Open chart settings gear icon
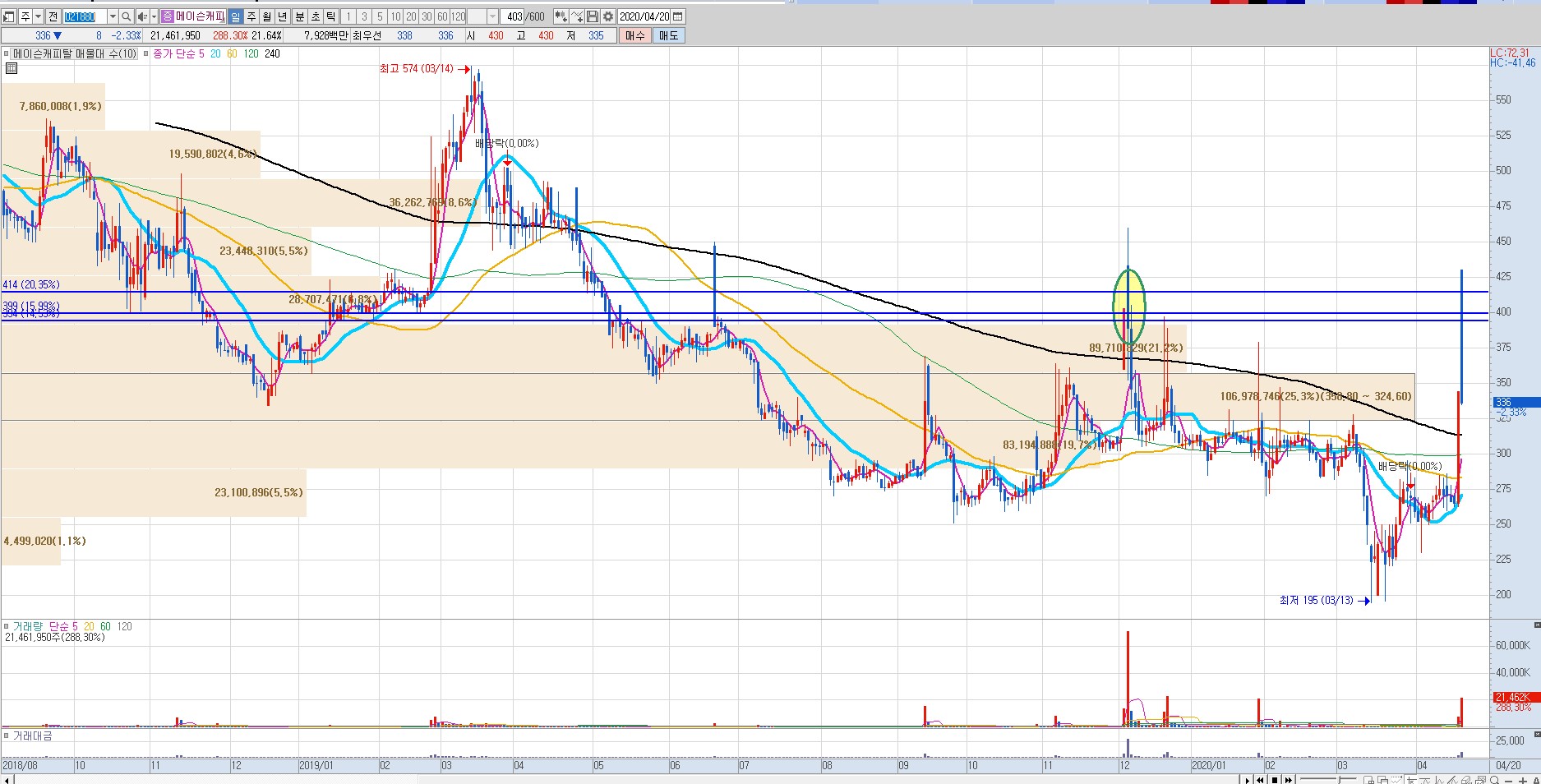The width and height of the screenshot is (1541, 784). click(608, 16)
